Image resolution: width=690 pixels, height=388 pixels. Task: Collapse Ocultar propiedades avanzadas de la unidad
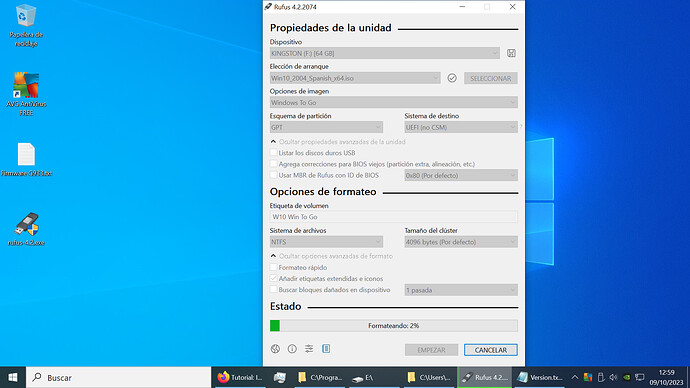(x=338, y=142)
